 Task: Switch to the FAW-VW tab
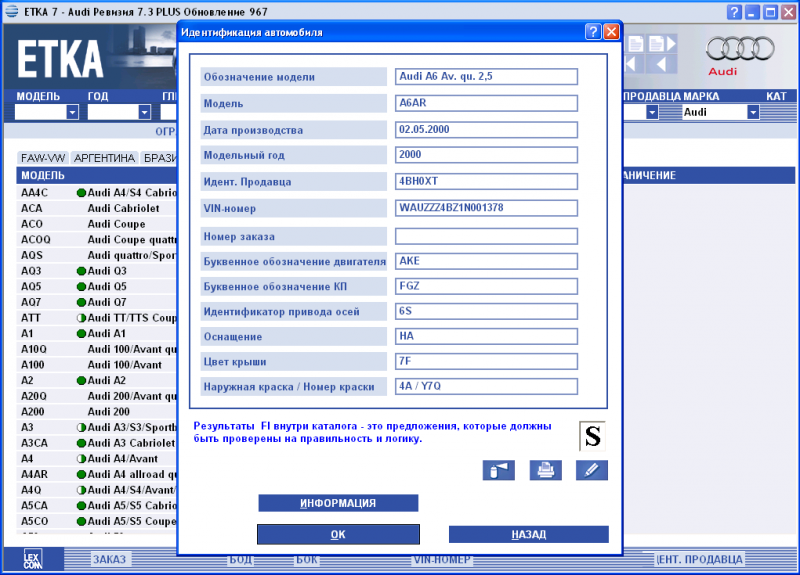[43, 158]
